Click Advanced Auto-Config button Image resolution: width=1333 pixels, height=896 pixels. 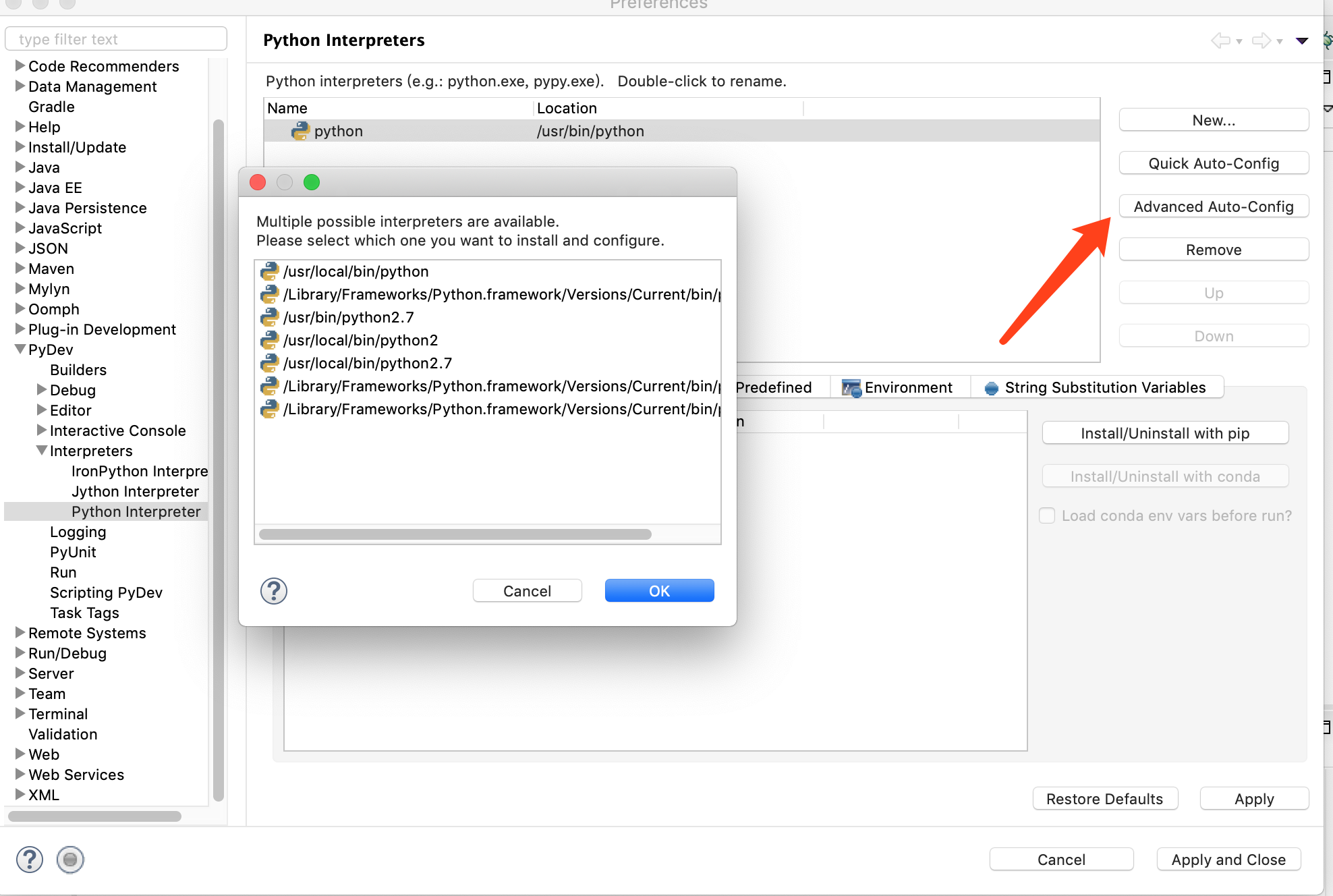pos(1214,206)
